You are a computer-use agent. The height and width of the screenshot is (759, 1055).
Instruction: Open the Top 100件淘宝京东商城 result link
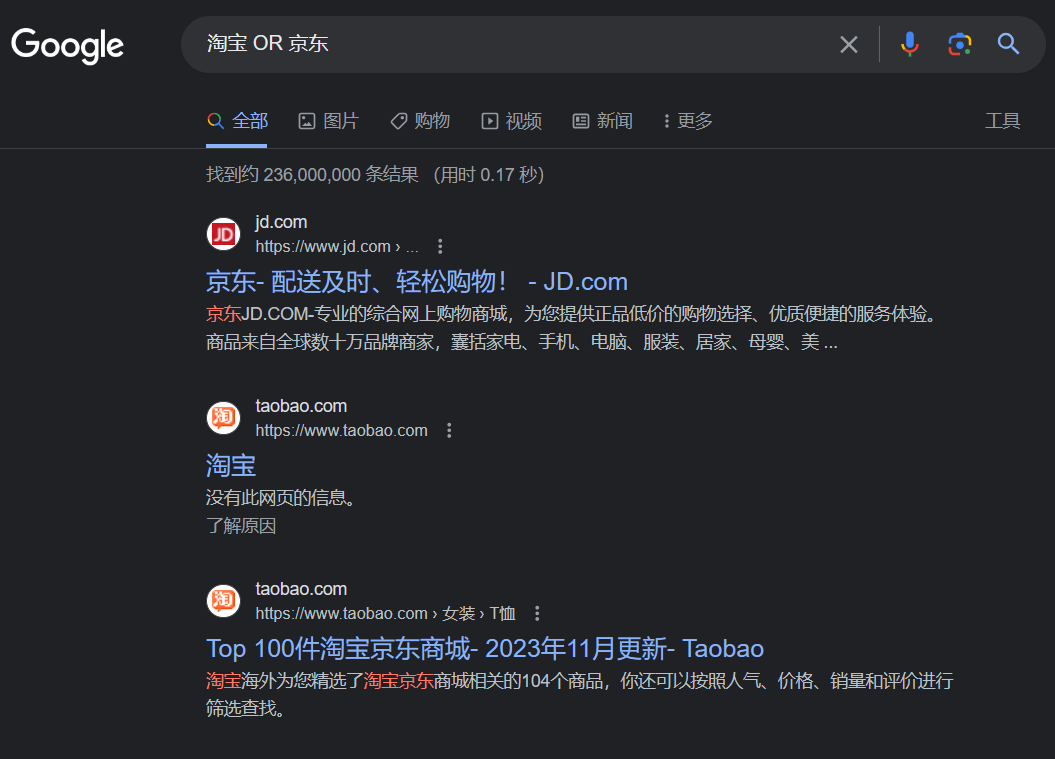tap(484, 649)
